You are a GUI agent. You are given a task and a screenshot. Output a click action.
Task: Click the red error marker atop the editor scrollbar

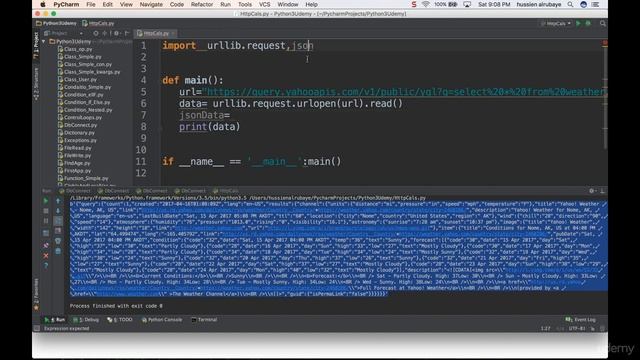604,42
